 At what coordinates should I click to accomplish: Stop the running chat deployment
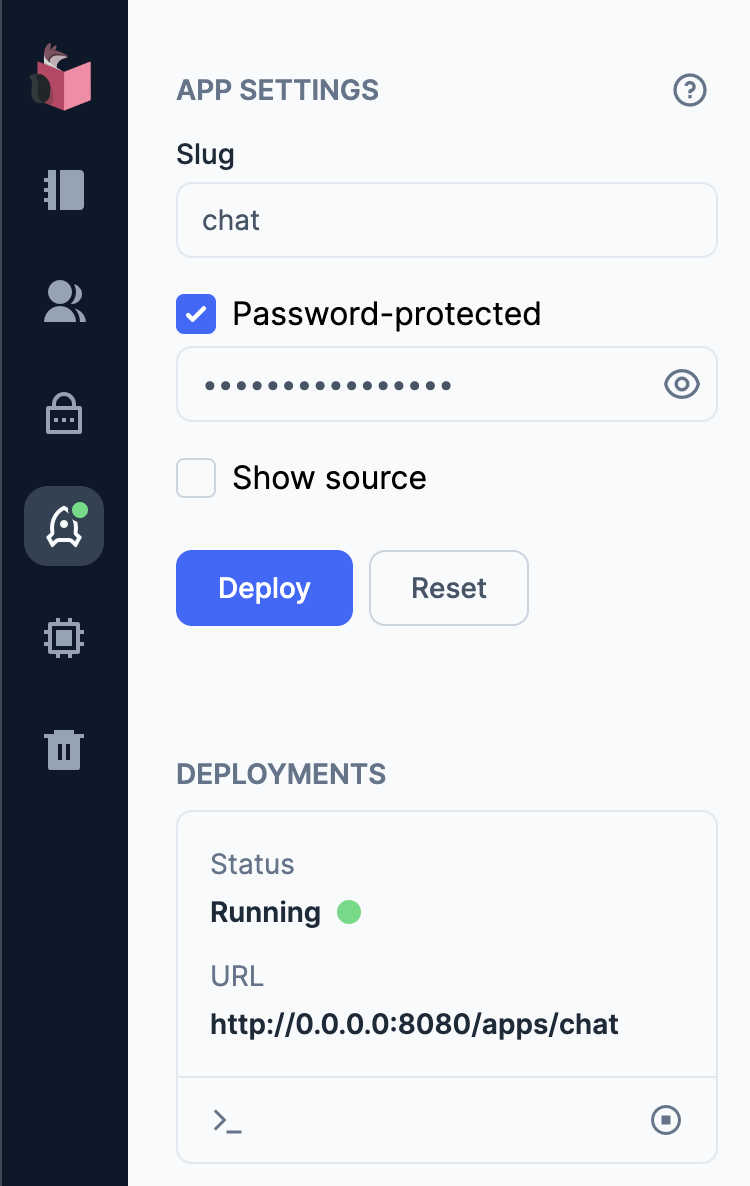tap(666, 1120)
